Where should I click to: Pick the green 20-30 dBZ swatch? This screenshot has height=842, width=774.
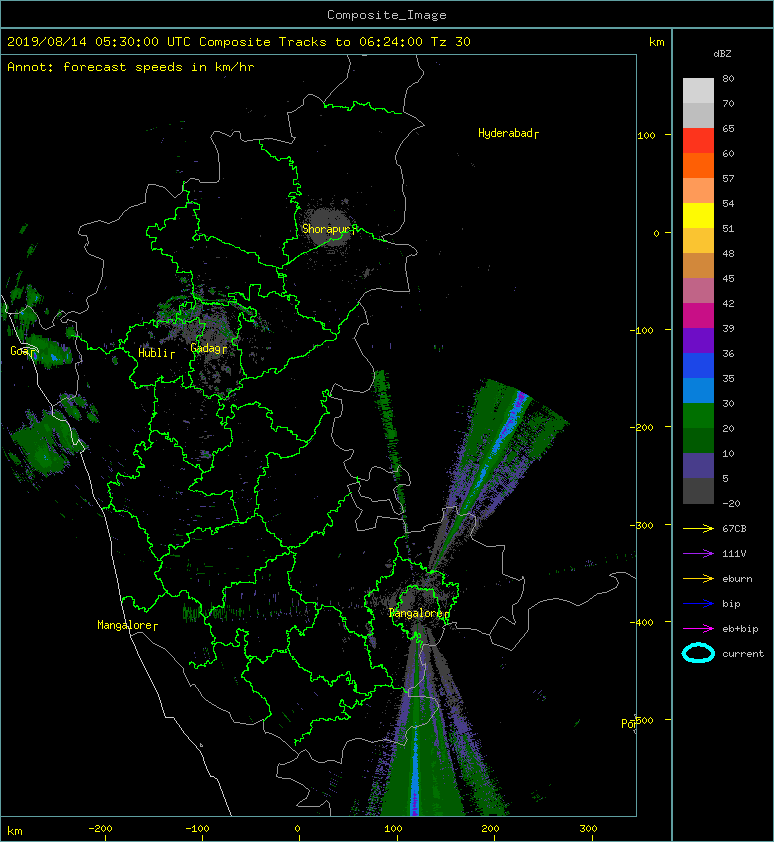pos(698,416)
